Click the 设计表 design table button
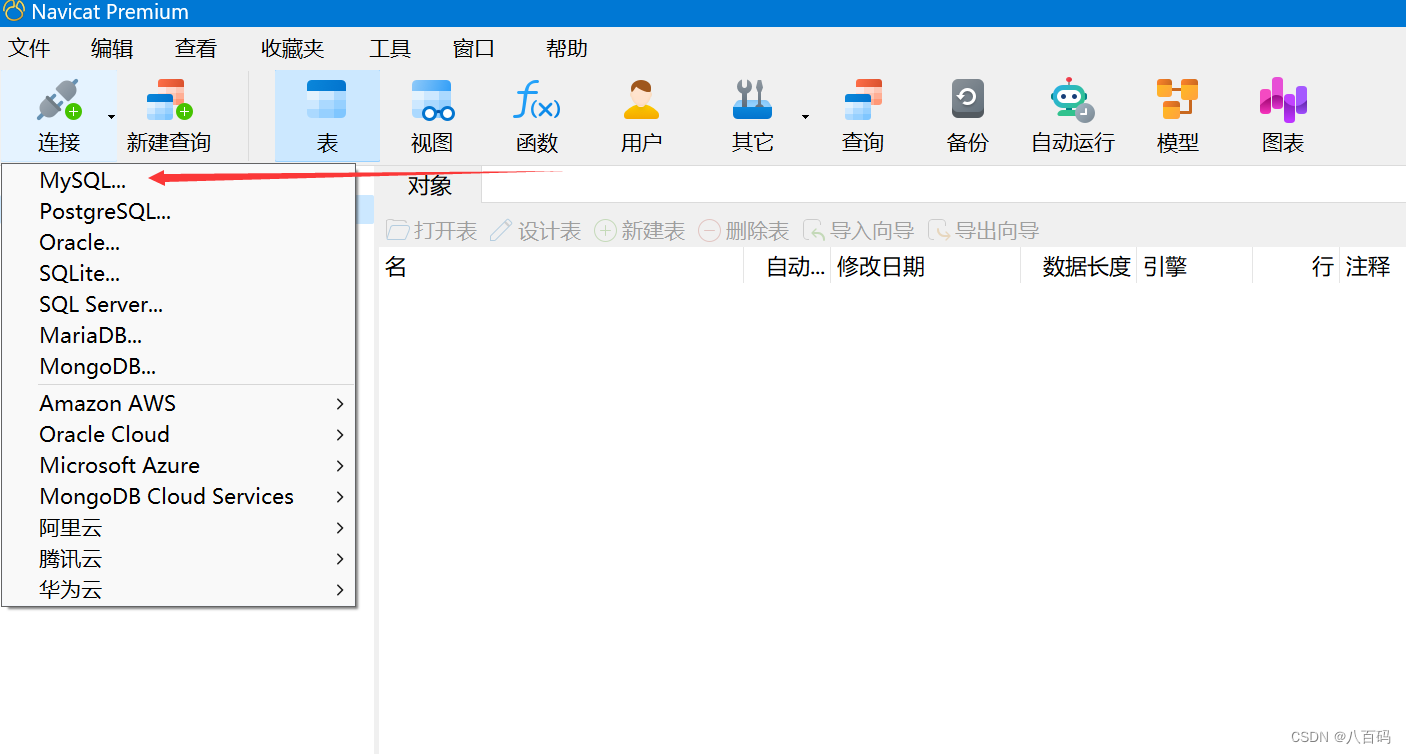Screen dimensions: 1406x754 535,231
